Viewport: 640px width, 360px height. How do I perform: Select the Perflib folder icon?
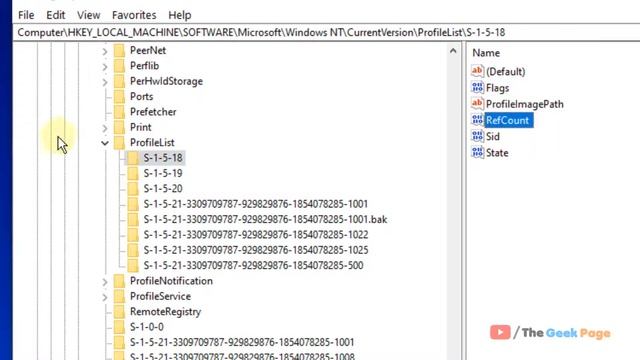click(120, 66)
